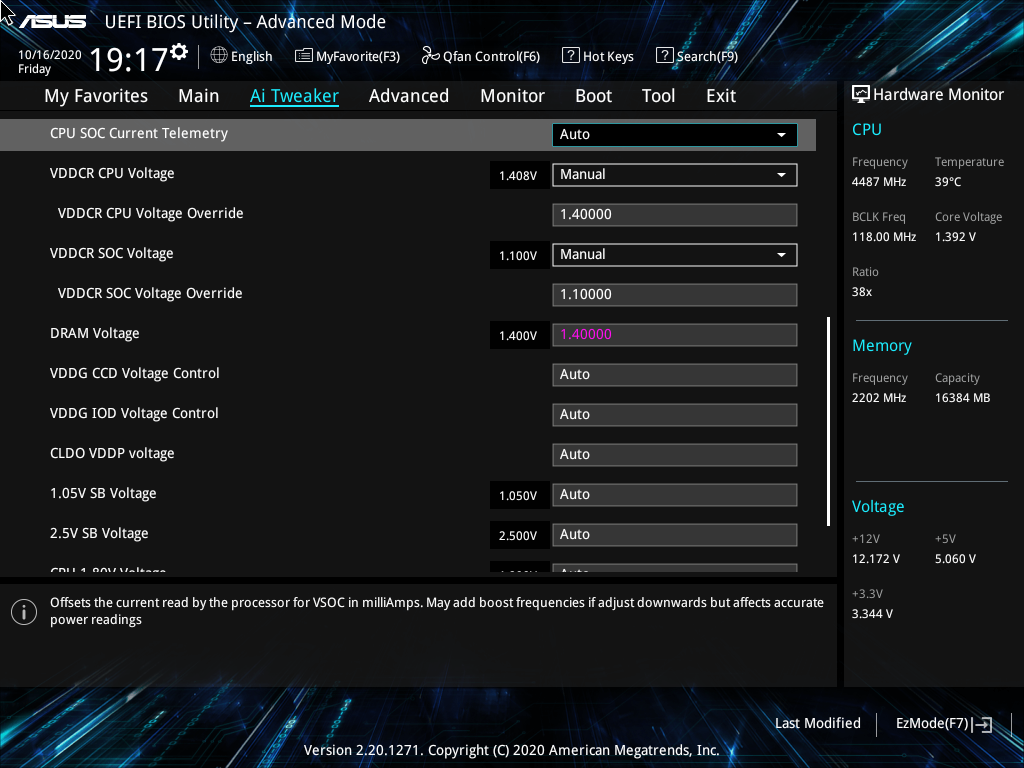Click the 12.172 V reading
This screenshot has height=768, width=1024.
[876, 559]
